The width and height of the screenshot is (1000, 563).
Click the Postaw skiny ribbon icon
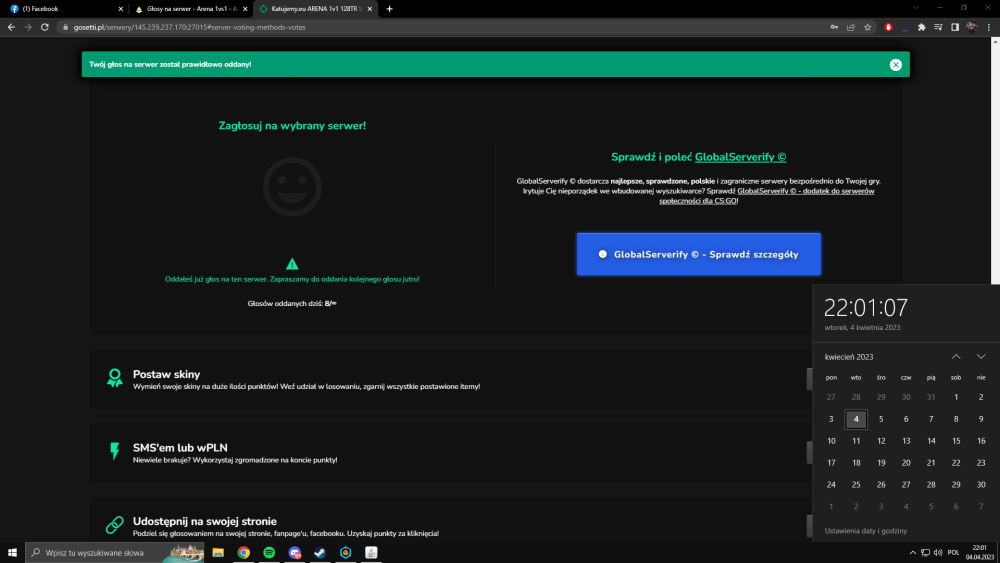(x=115, y=378)
